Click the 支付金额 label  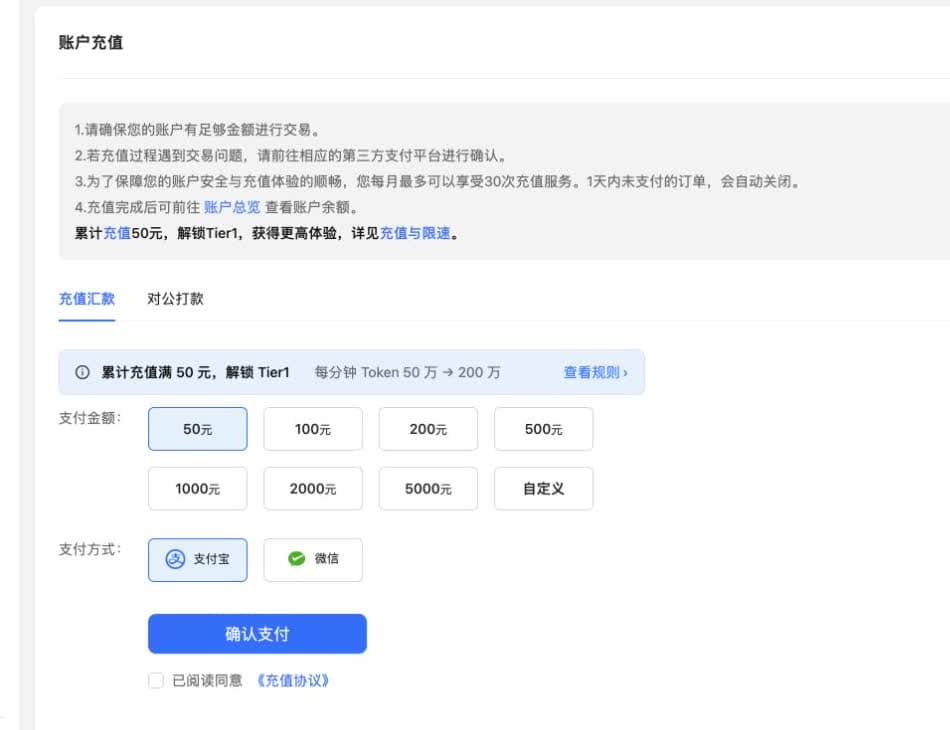[x=90, y=418]
